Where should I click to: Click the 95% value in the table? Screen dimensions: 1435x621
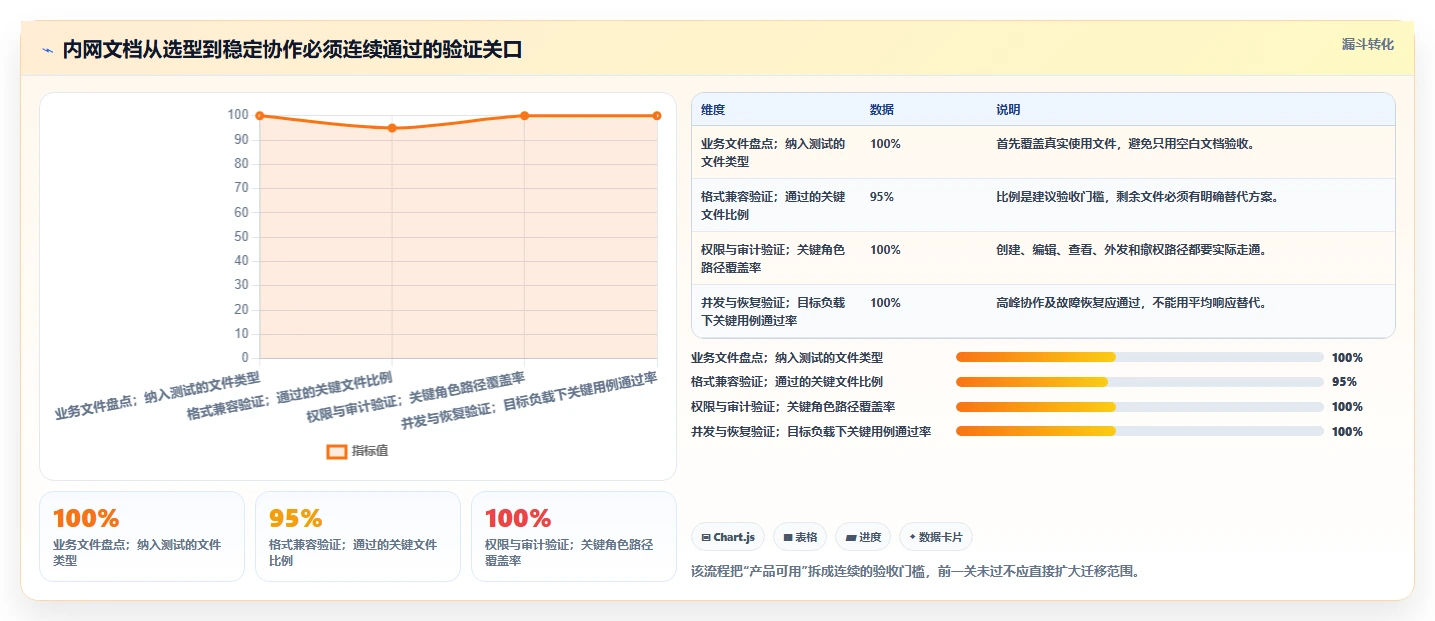pyautogui.click(x=882, y=196)
